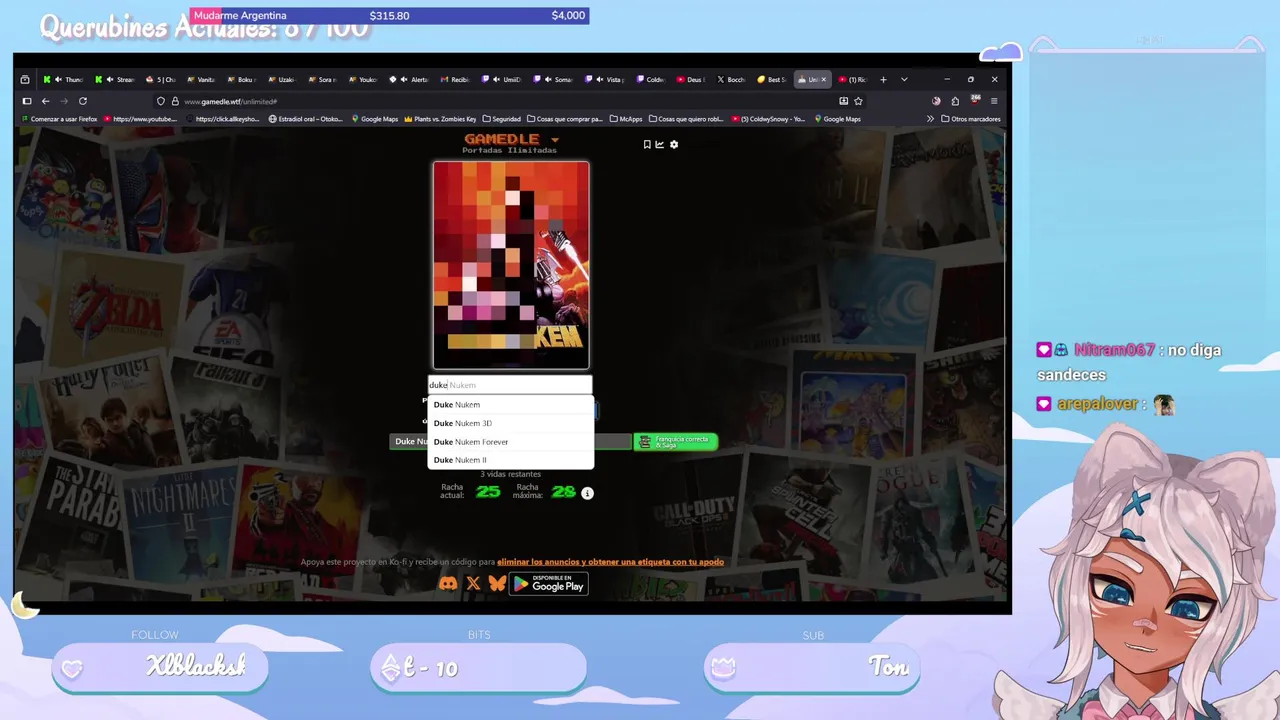1280x720 pixels.
Task: Open the "Seguridad" bookmarks folder
Action: pos(501,119)
